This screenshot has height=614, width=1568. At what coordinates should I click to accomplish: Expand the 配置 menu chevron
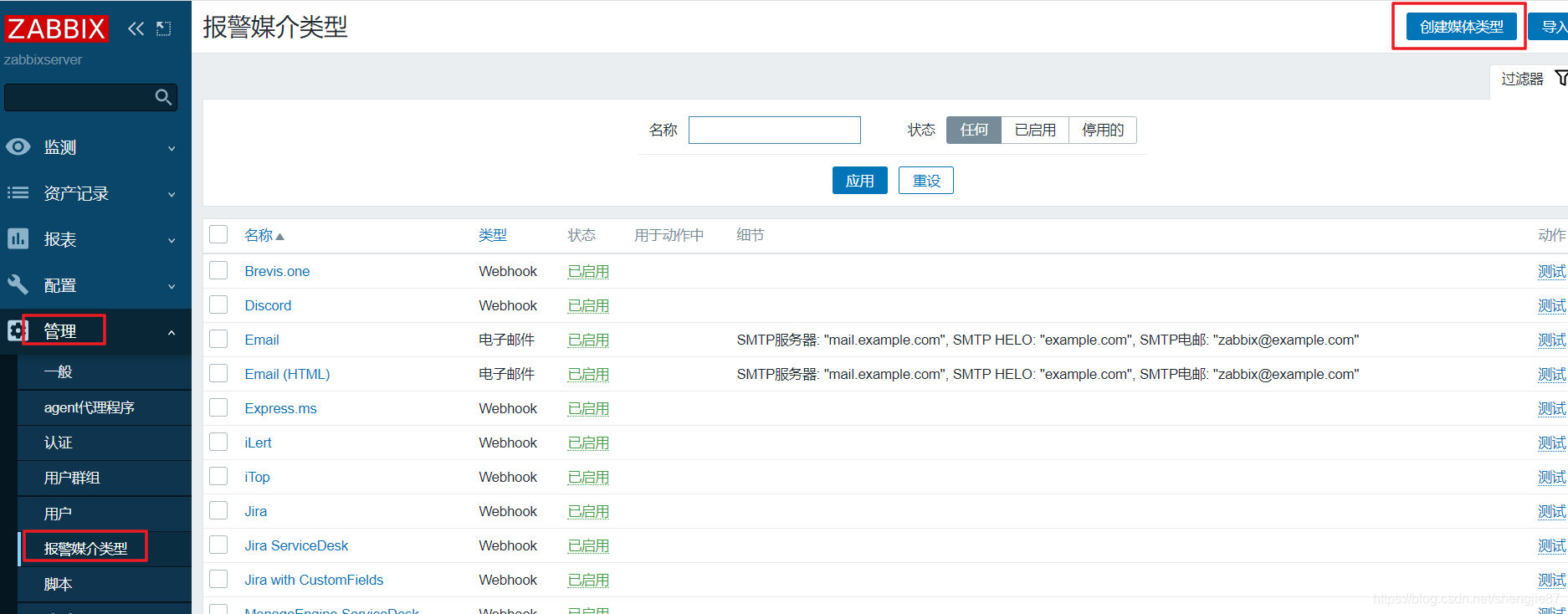(172, 286)
